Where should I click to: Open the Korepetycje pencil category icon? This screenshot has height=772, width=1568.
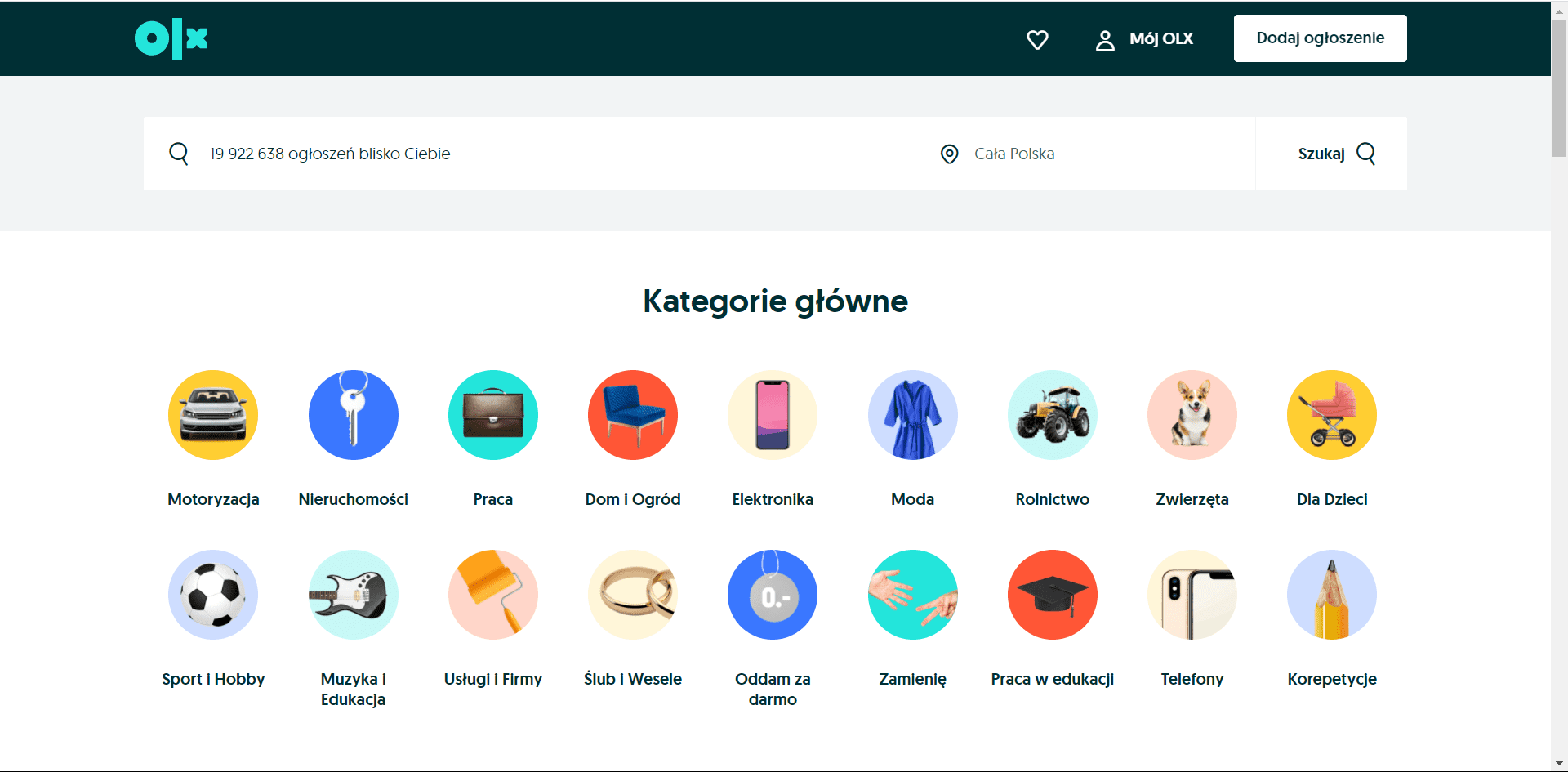tap(1332, 595)
